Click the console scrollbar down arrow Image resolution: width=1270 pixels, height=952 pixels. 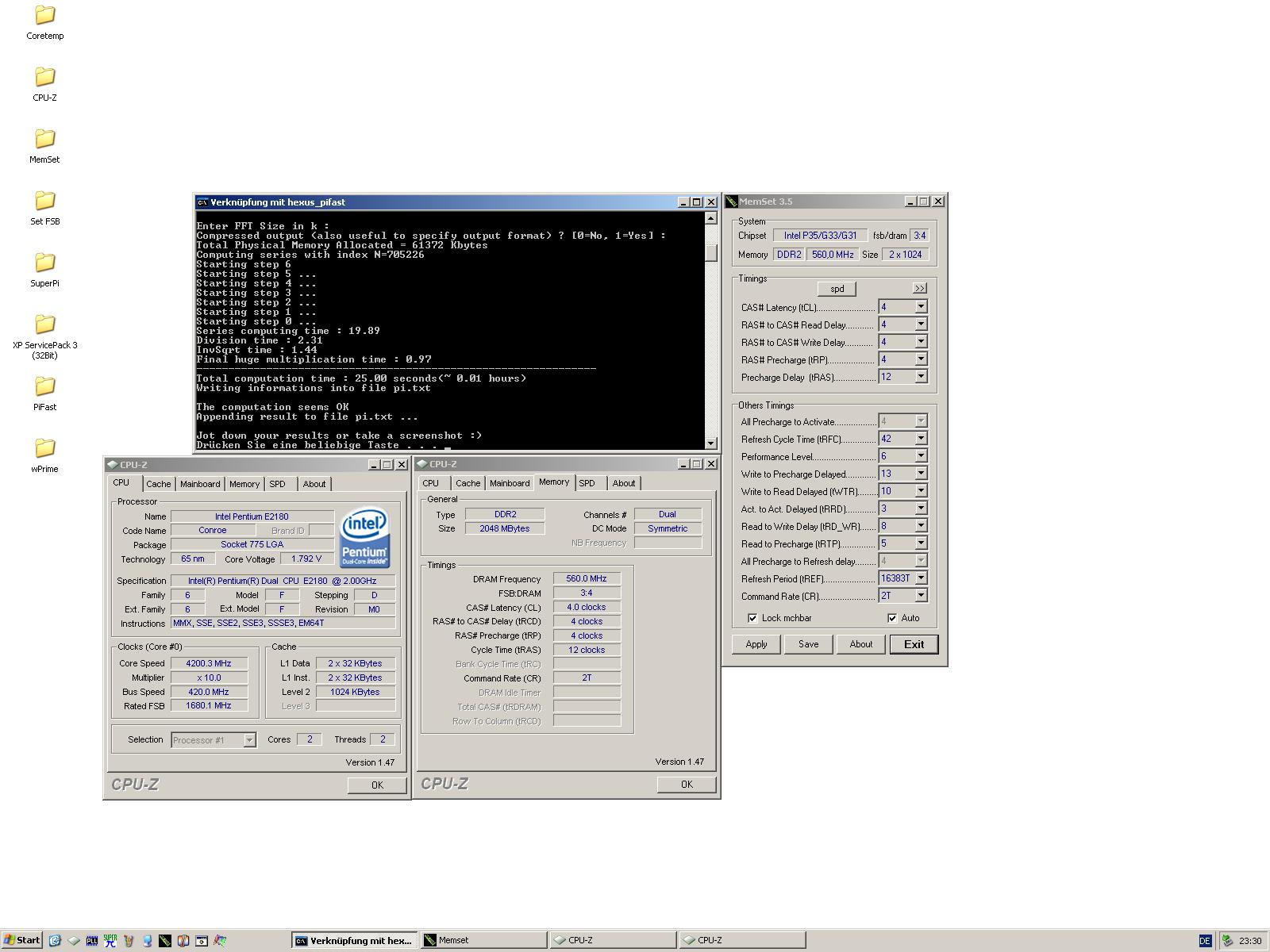click(x=710, y=443)
